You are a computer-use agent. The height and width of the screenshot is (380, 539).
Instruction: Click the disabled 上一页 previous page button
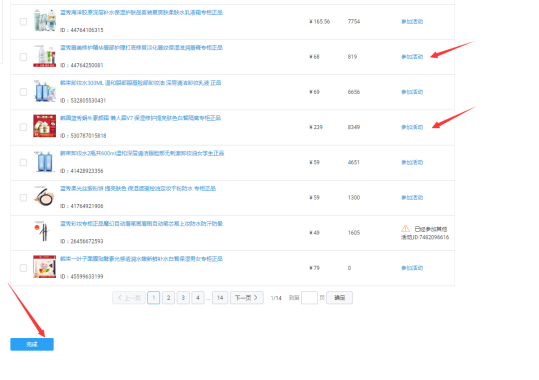click(x=129, y=298)
